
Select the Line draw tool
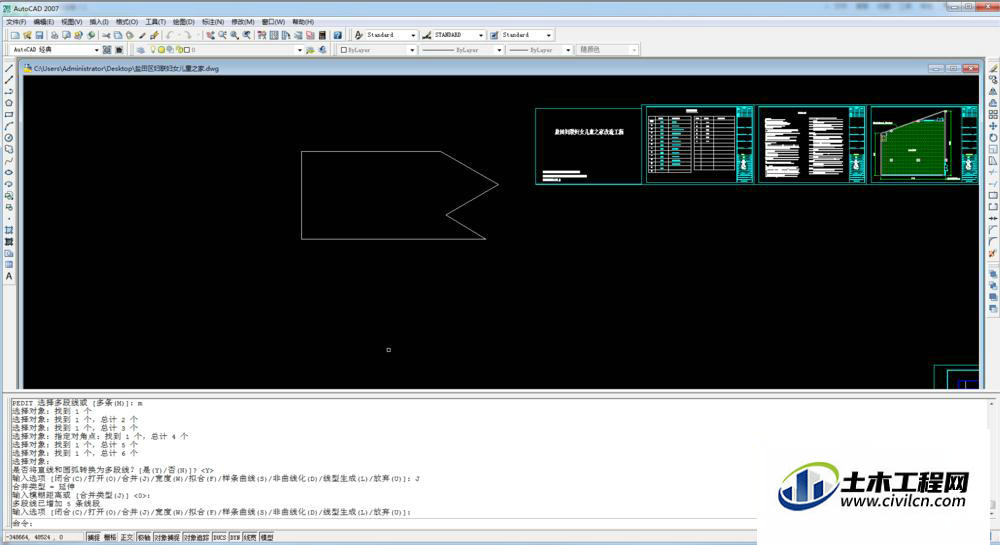[x=9, y=68]
